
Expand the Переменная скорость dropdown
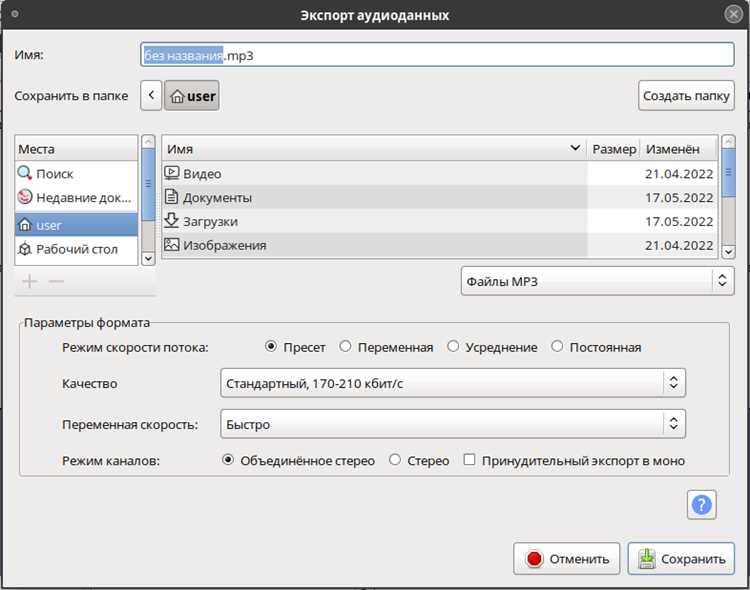click(x=453, y=424)
